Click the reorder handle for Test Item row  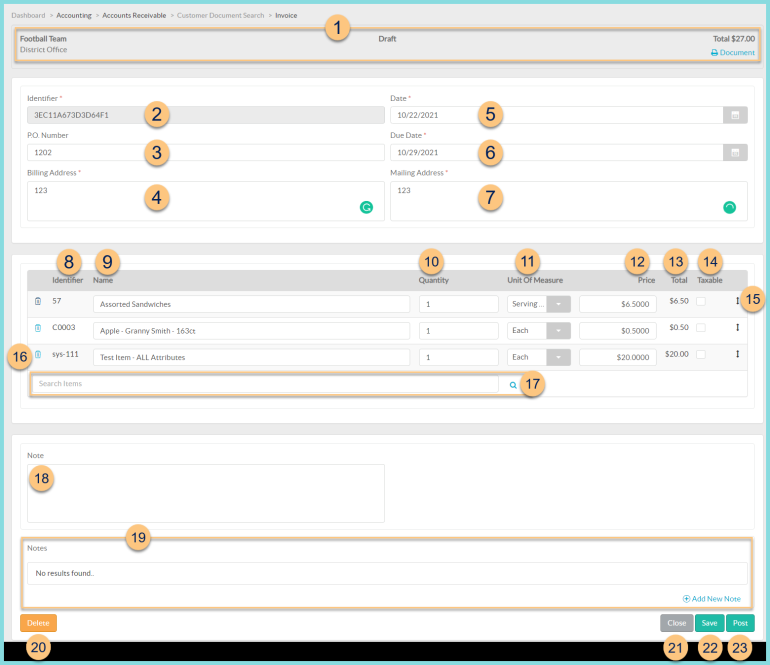pyautogui.click(x=737, y=354)
